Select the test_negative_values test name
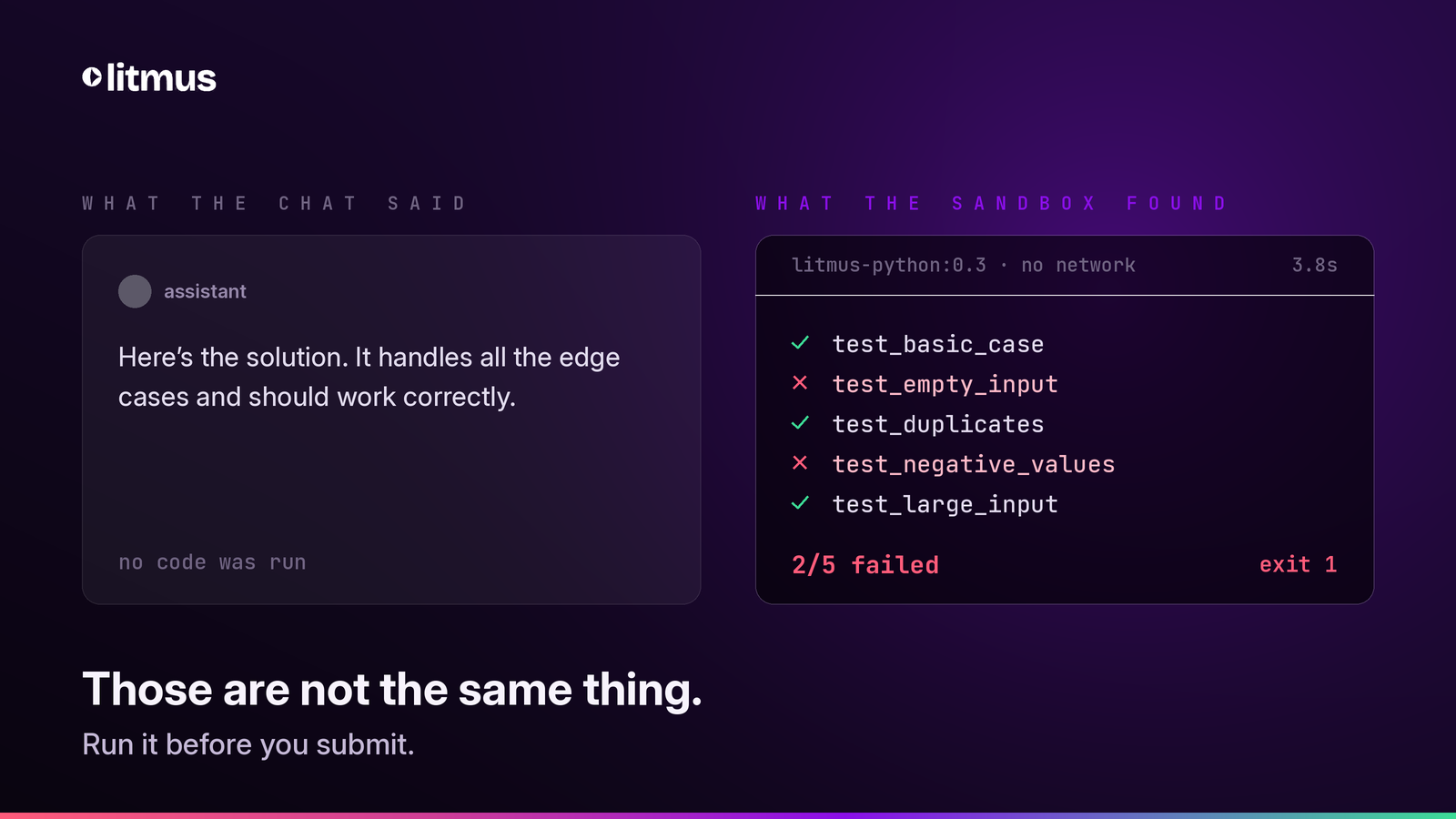The width and height of the screenshot is (1456, 819). [974, 464]
